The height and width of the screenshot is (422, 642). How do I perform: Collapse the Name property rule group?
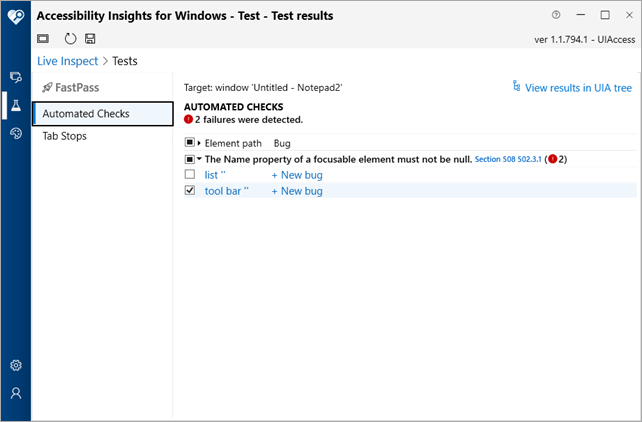coord(199,159)
